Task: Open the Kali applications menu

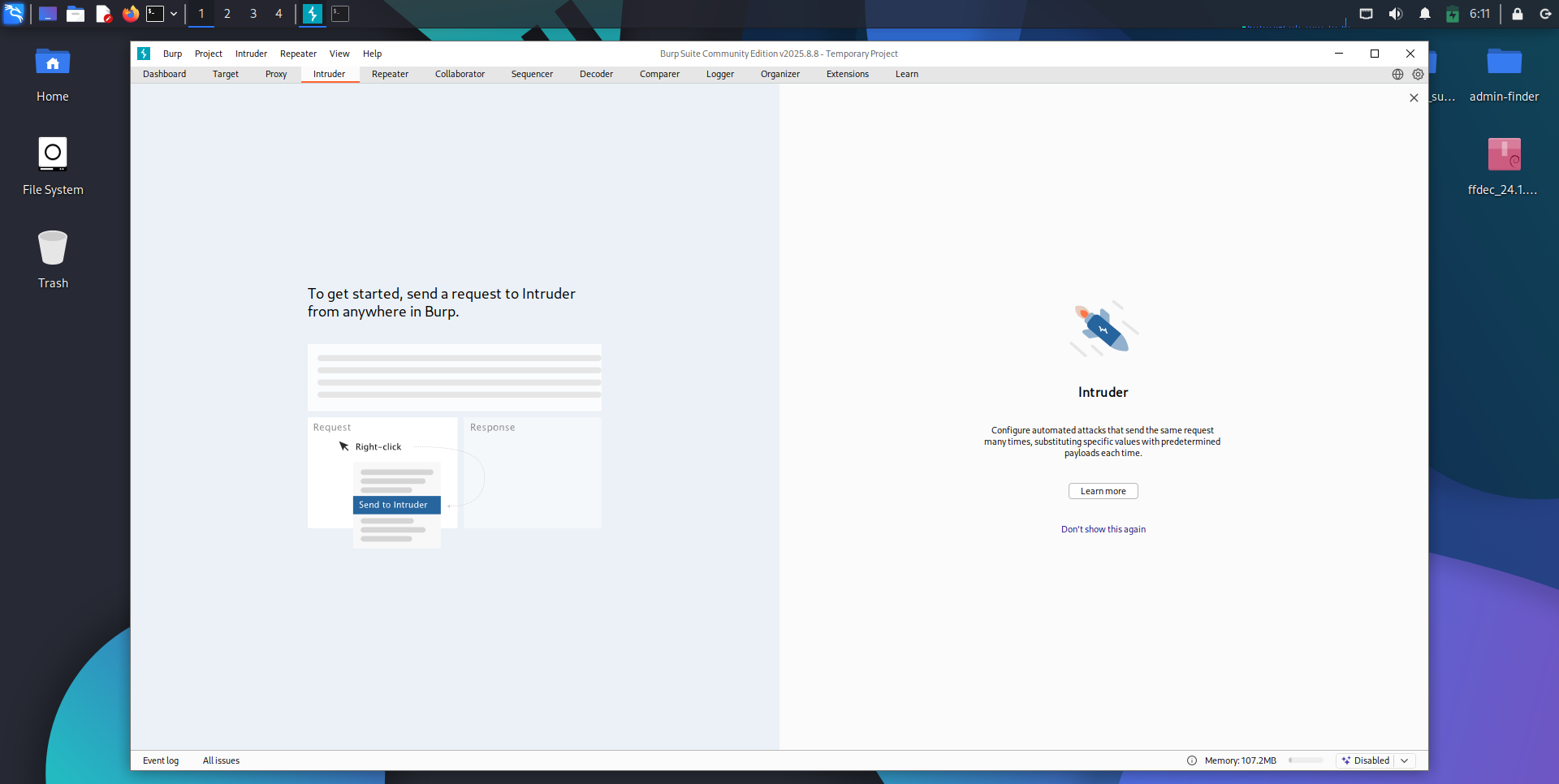Action: [14, 14]
